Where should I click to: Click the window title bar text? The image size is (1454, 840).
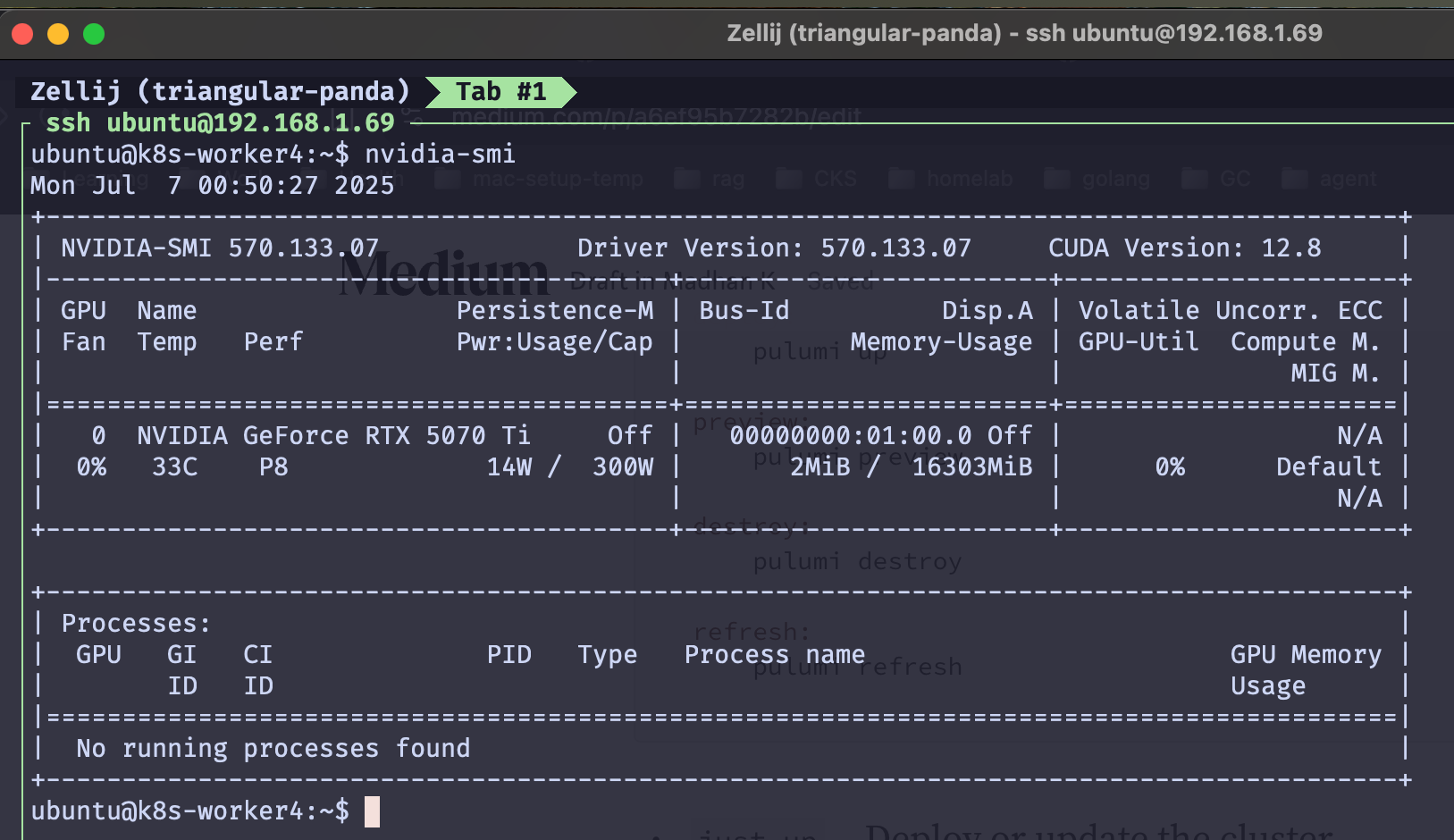pos(1024,33)
